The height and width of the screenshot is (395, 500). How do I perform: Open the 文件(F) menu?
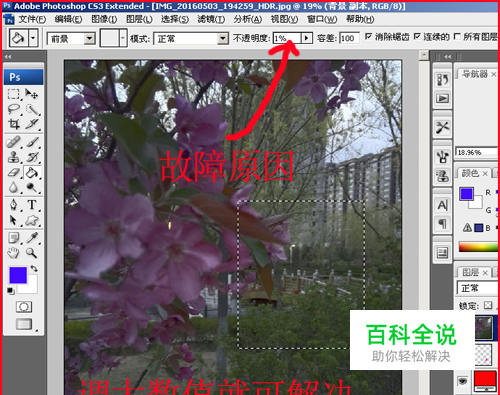click(x=32, y=19)
